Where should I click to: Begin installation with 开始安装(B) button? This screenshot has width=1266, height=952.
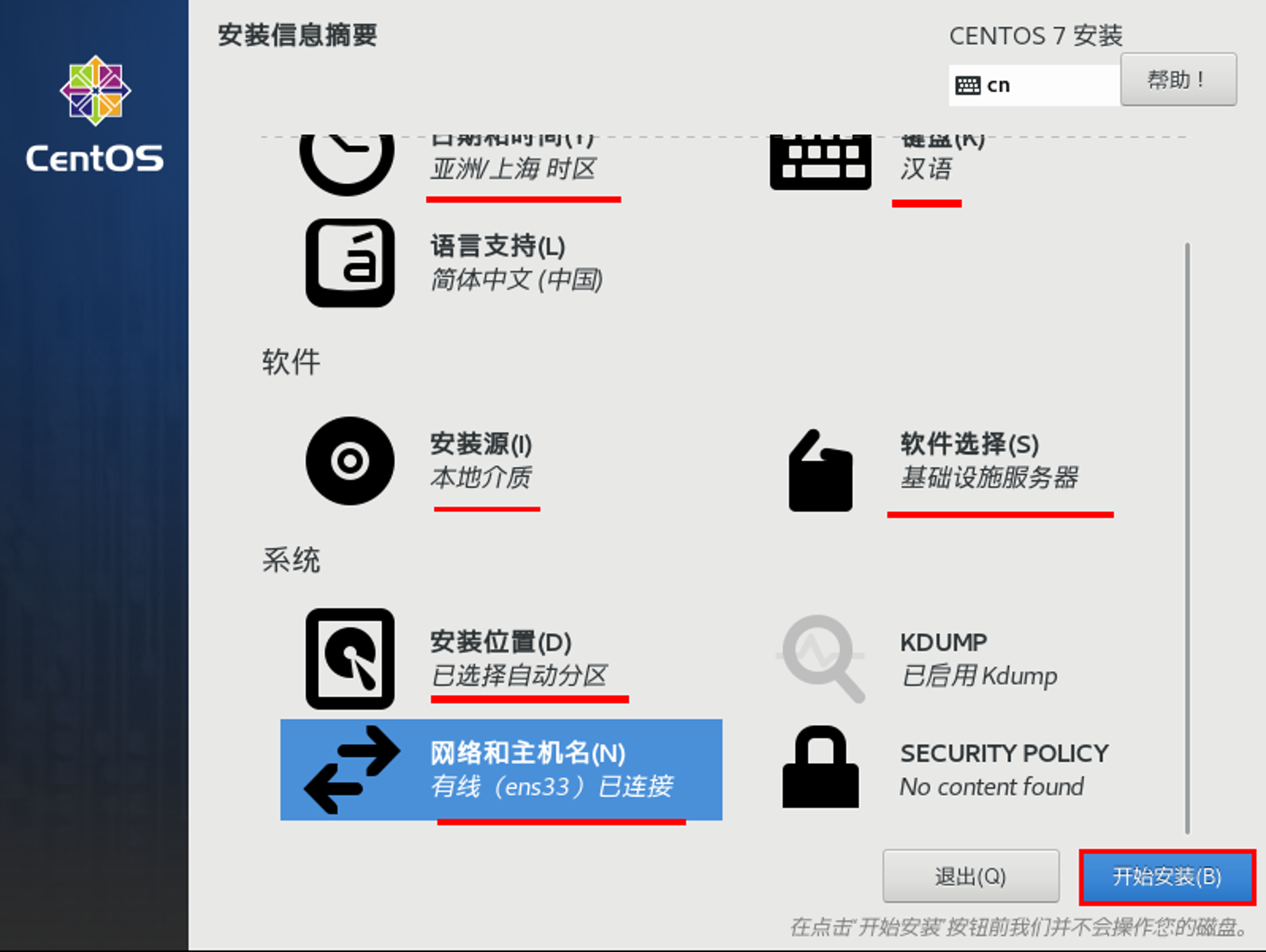pyautogui.click(x=1167, y=877)
